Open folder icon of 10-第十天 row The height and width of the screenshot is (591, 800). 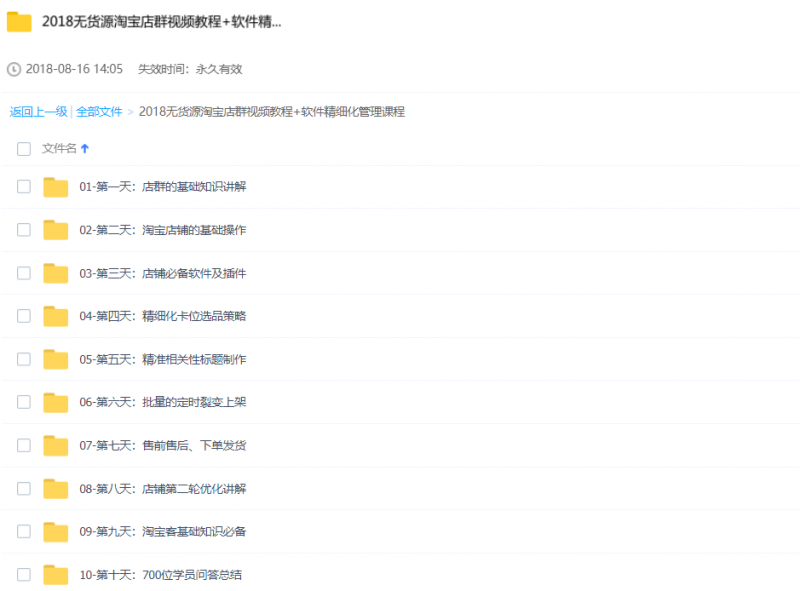56,575
